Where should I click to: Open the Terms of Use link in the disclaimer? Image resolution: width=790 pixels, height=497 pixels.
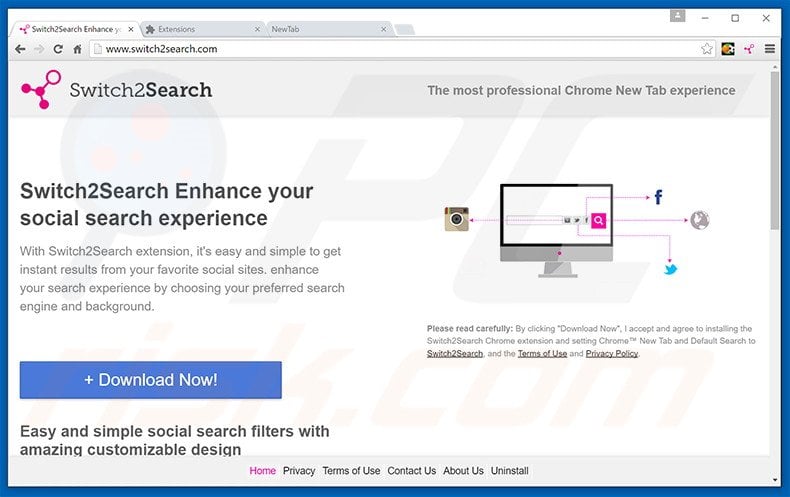[x=542, y=353]
